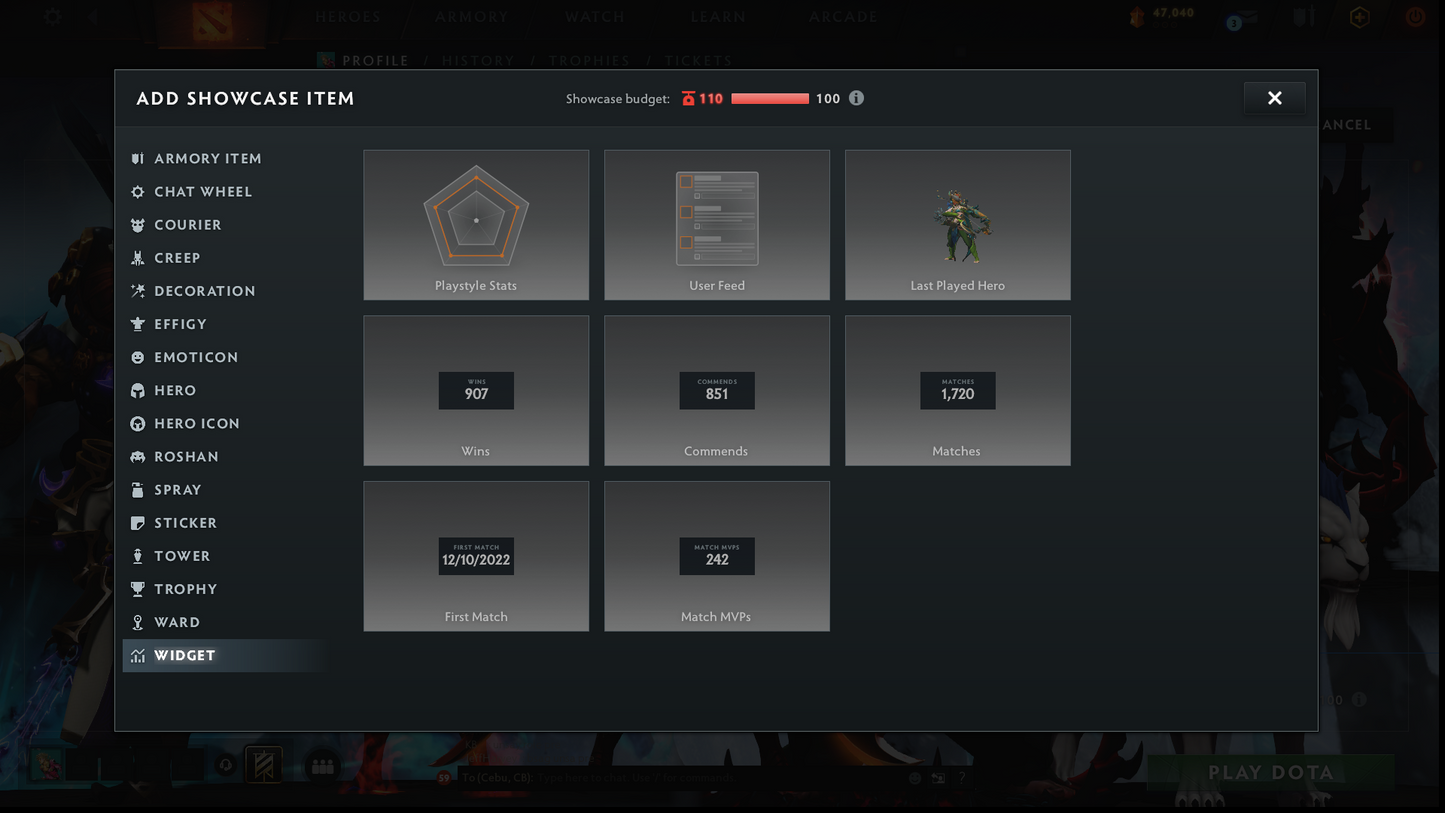Click the Armory Item shield icon

(138, 159)
